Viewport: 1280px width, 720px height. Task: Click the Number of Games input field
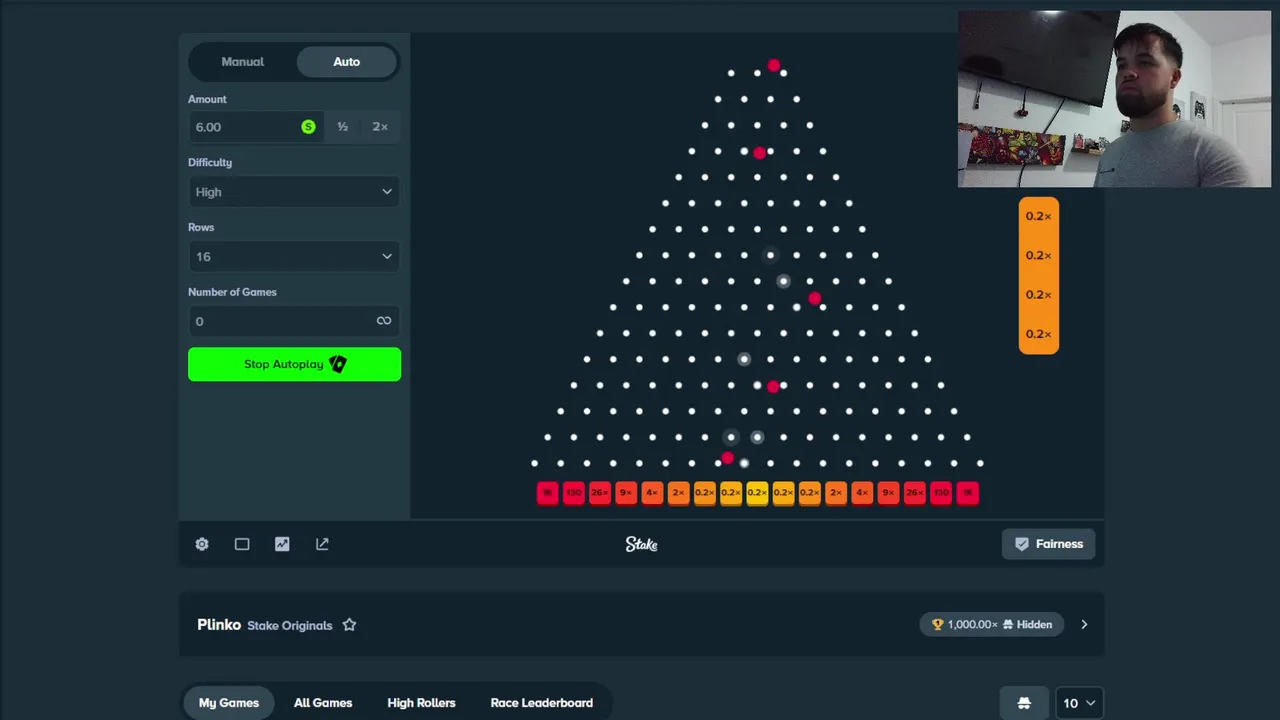click(294, 321)
